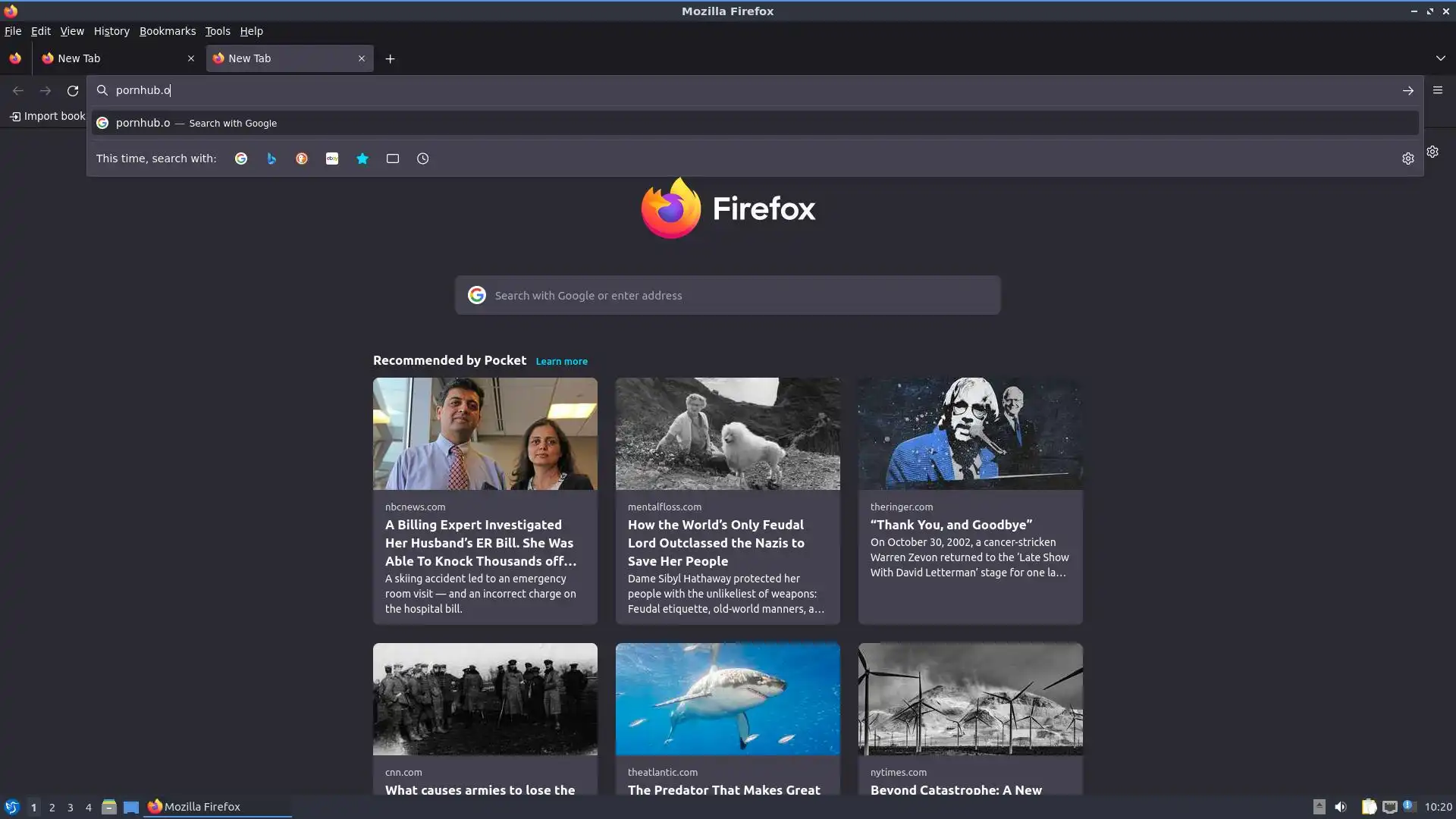
Task: Click the Search with Google page field
Action: (x=728, y=296)
